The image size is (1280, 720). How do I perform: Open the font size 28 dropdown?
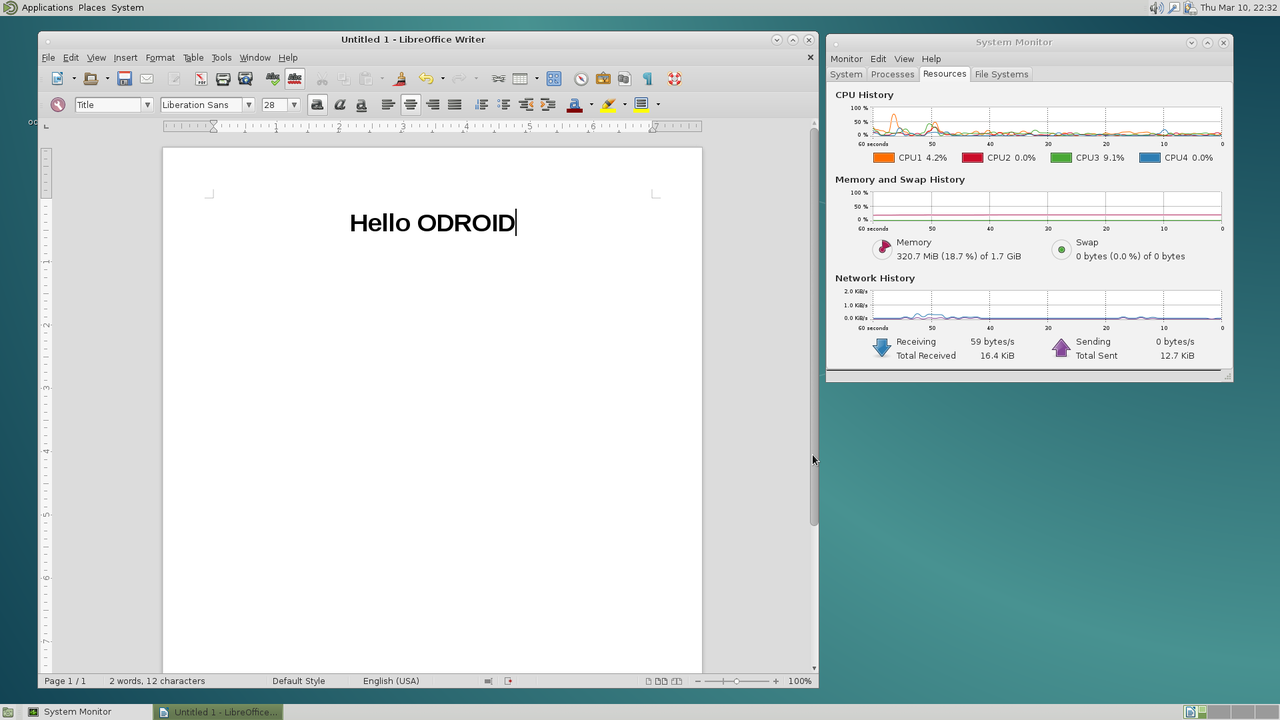click(x=294, y=105)
